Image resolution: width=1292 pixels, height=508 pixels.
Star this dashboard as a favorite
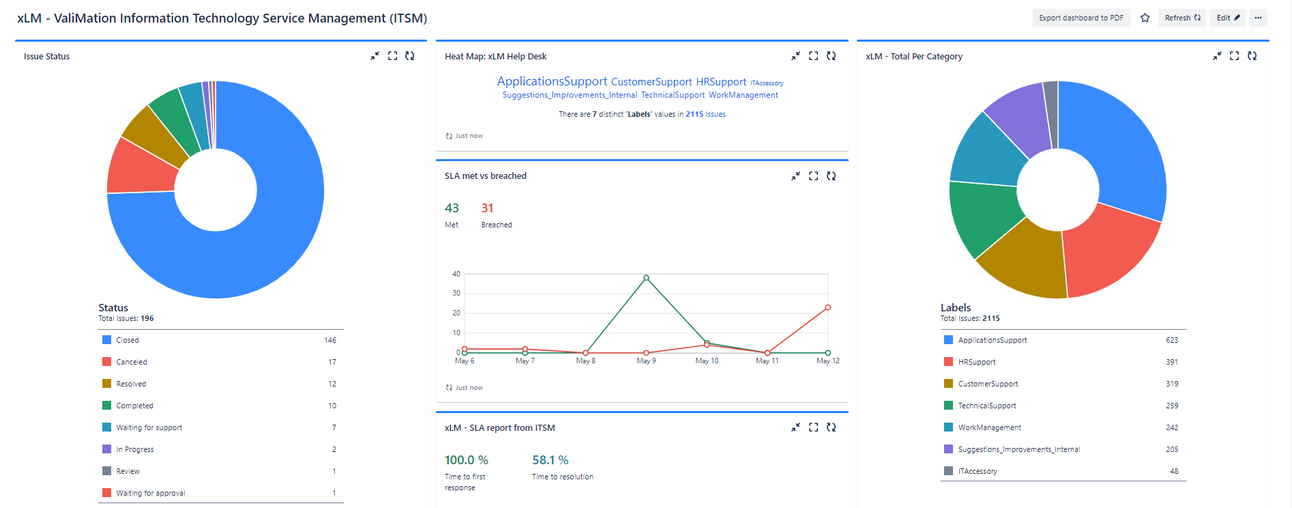pos(1145,17)
